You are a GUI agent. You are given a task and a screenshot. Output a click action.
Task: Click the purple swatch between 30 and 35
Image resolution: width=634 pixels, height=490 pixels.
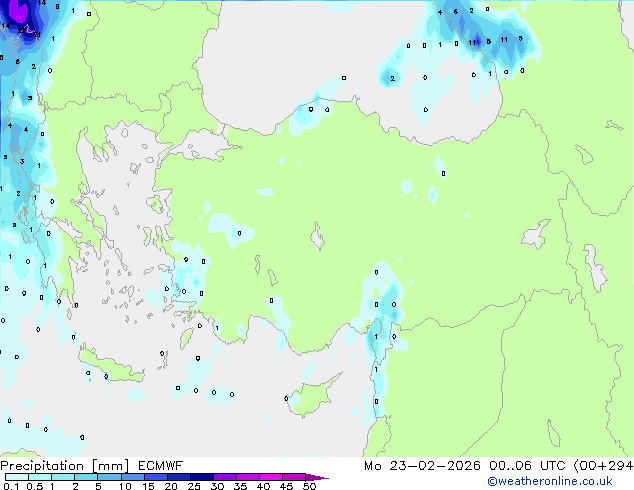point(225,477)
